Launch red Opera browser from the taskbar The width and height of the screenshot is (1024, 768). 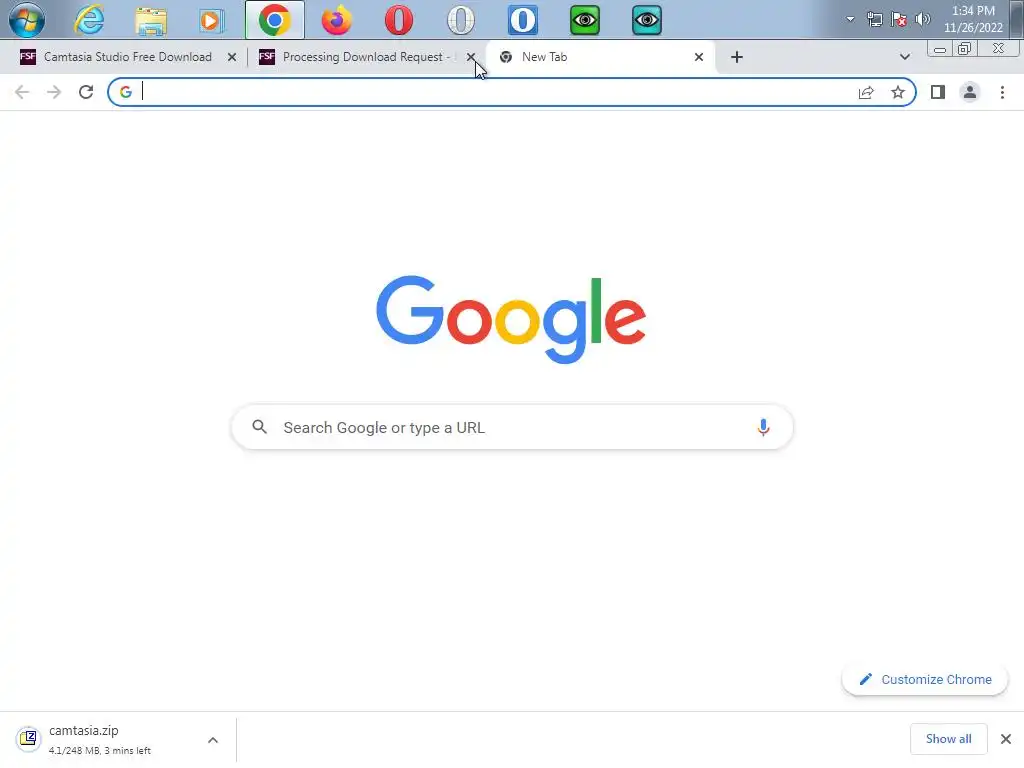pos(398,20)
